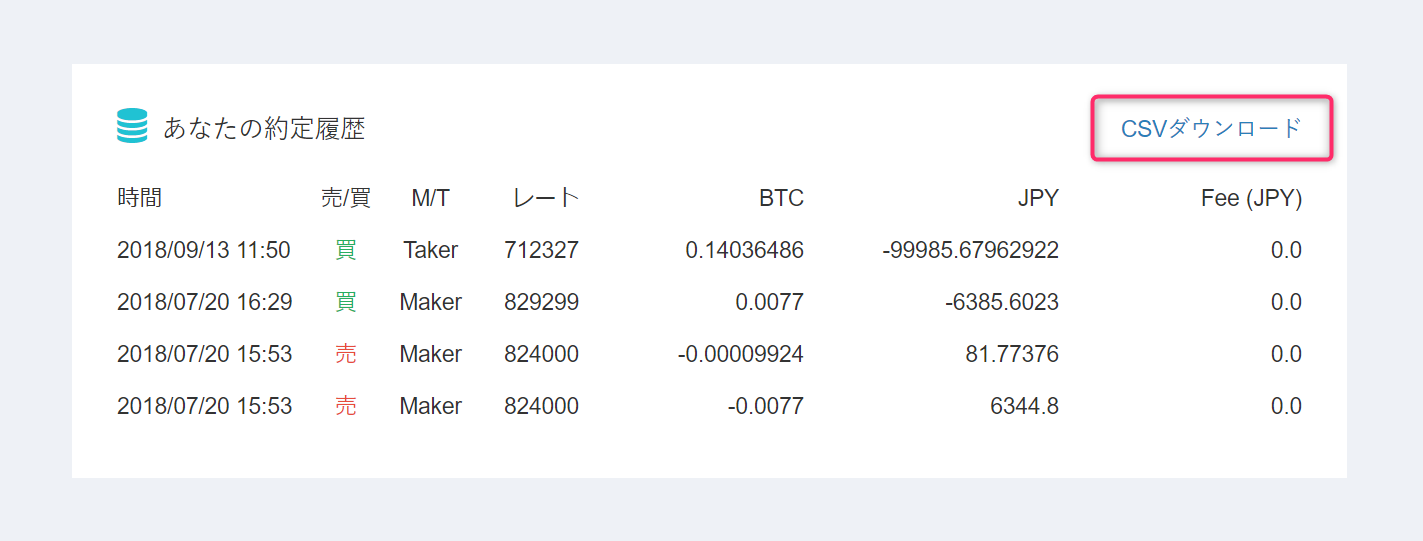Viewport: 1423px width, 541px height.
Task: Click the red 売 label for 81.77376 JPY
Action: click(x=345, y=354)
